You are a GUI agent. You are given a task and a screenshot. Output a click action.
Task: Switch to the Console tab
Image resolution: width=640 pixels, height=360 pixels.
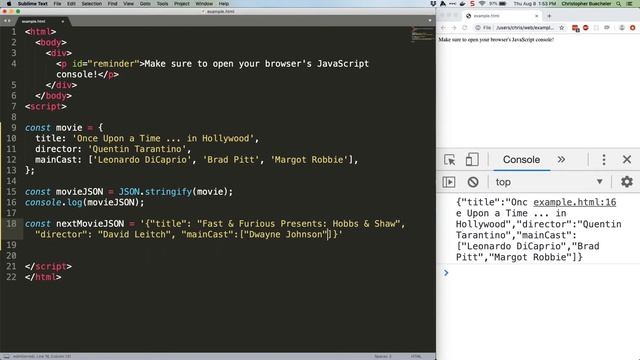click(521, 160)
